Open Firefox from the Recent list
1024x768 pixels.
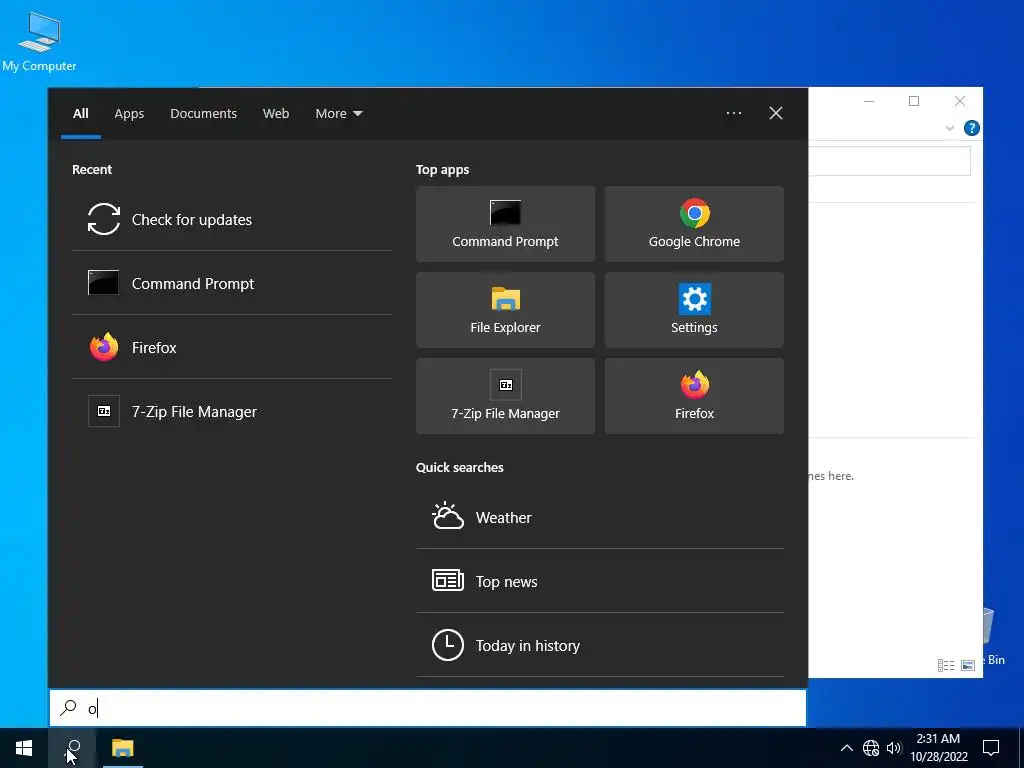[x=232, y=347]
